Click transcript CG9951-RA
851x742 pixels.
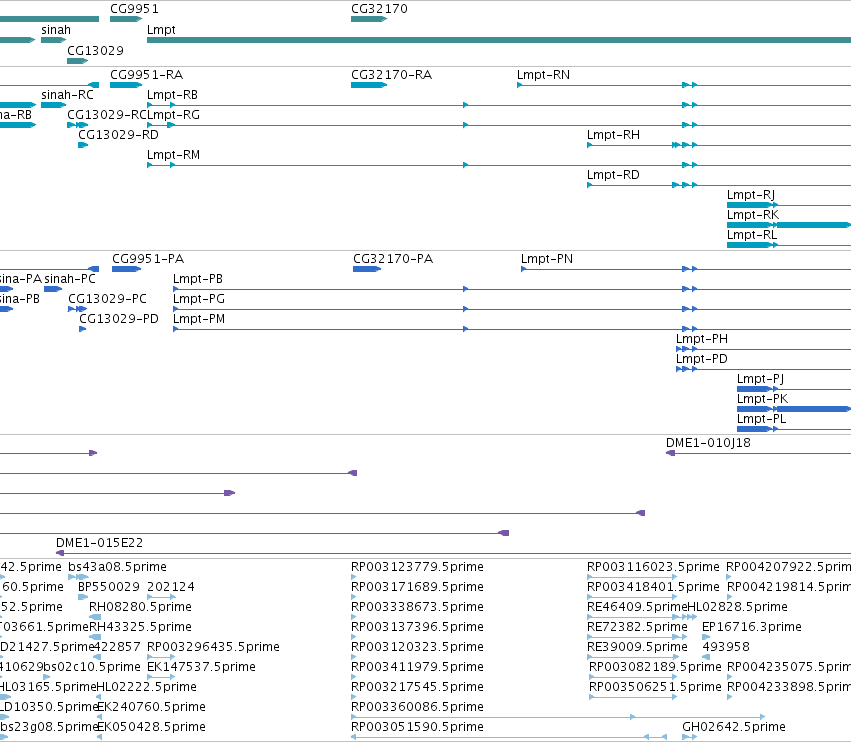point(126,85)
